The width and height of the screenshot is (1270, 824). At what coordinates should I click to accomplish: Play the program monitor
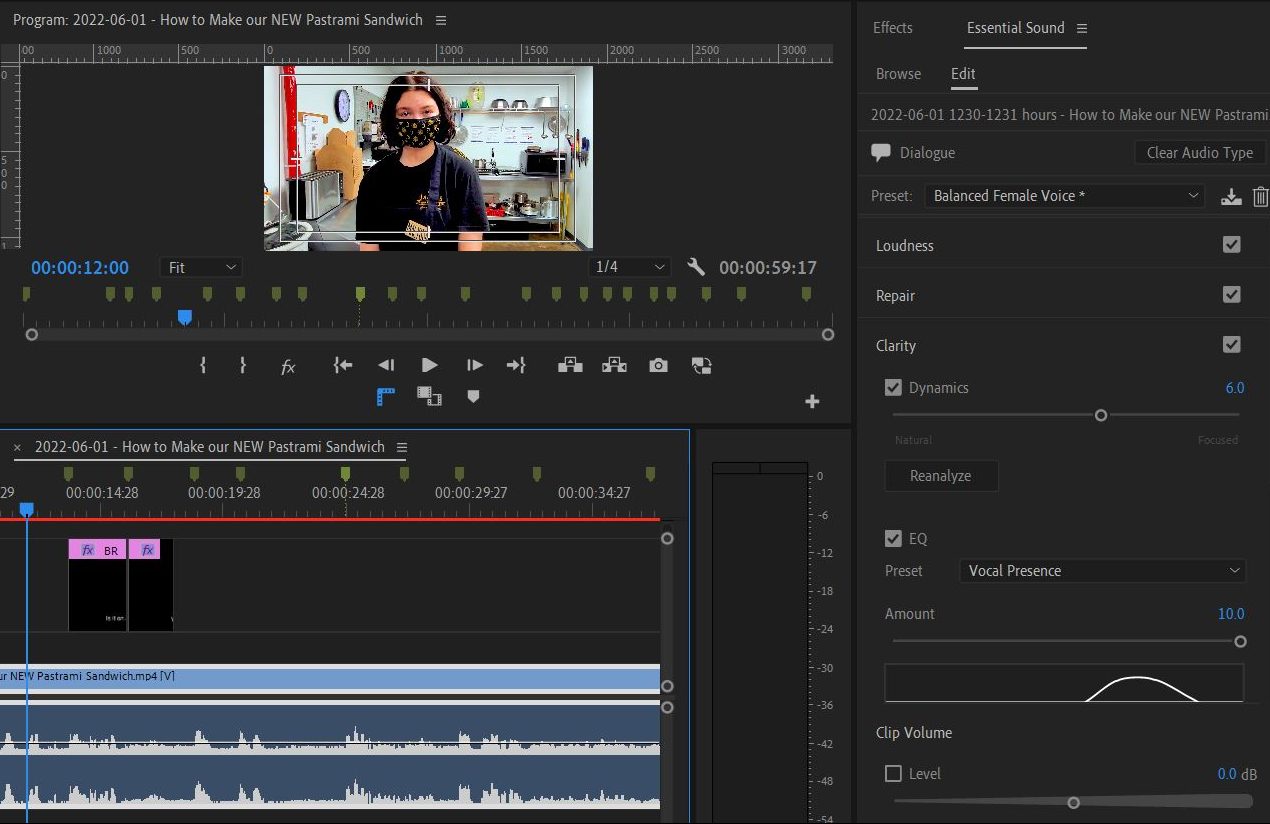point(430,366)
